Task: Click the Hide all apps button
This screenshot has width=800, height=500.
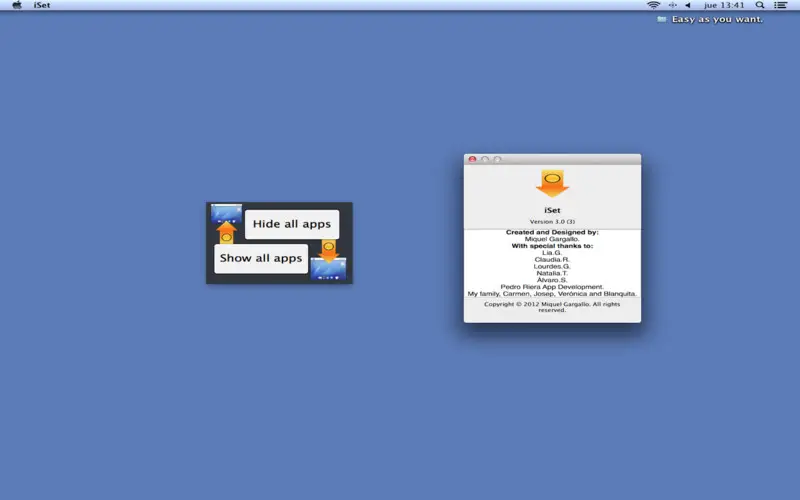Action: [x=292, y=224]
